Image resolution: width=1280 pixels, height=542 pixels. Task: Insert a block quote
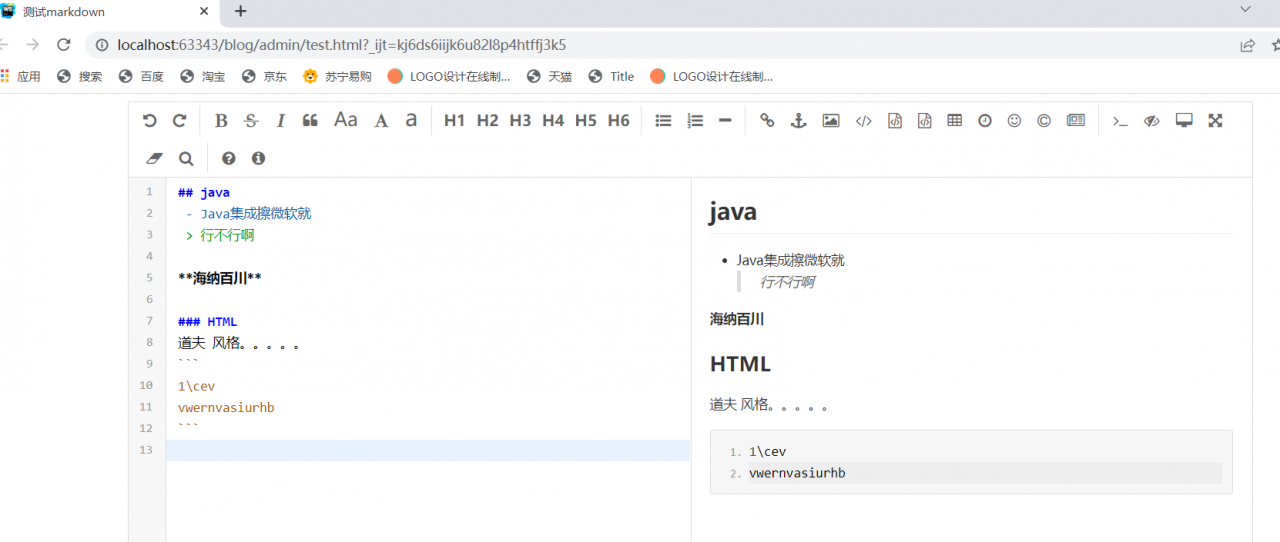(x=310, y=121)
